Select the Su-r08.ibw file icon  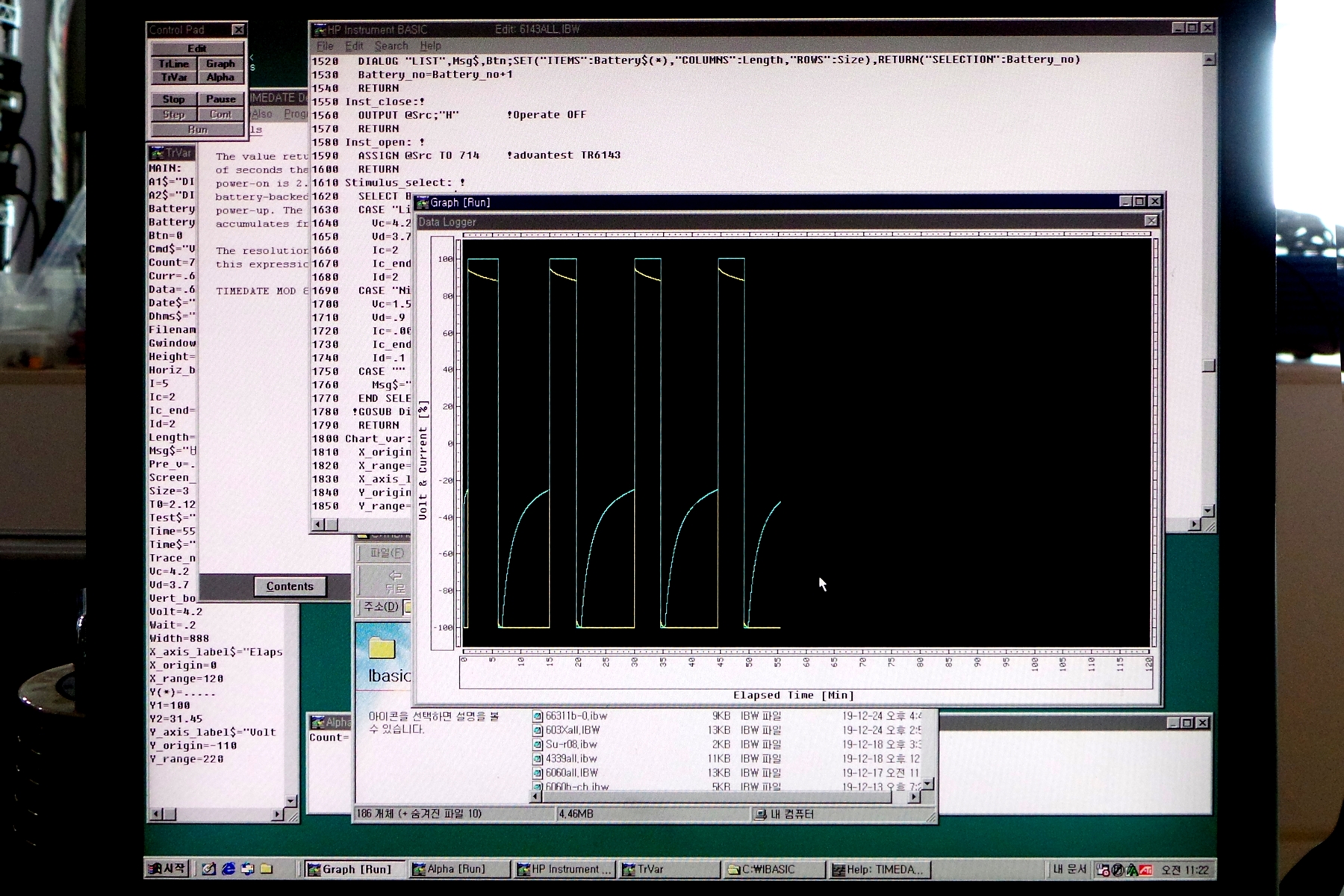click(537, 744)
